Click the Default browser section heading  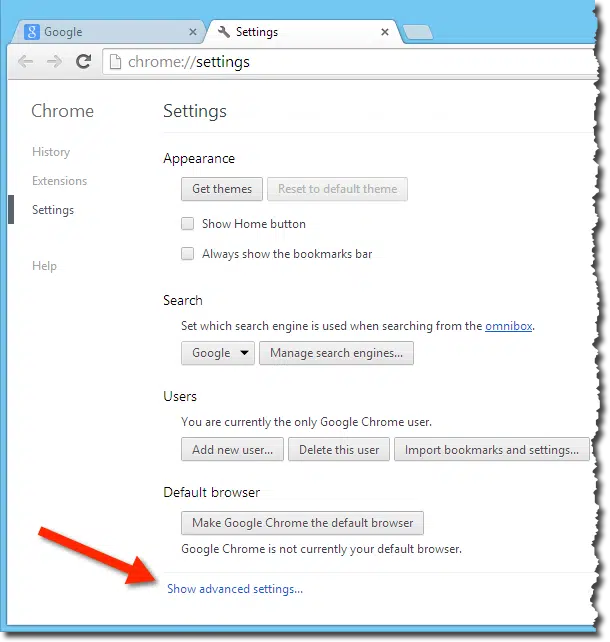click(212, 492)
